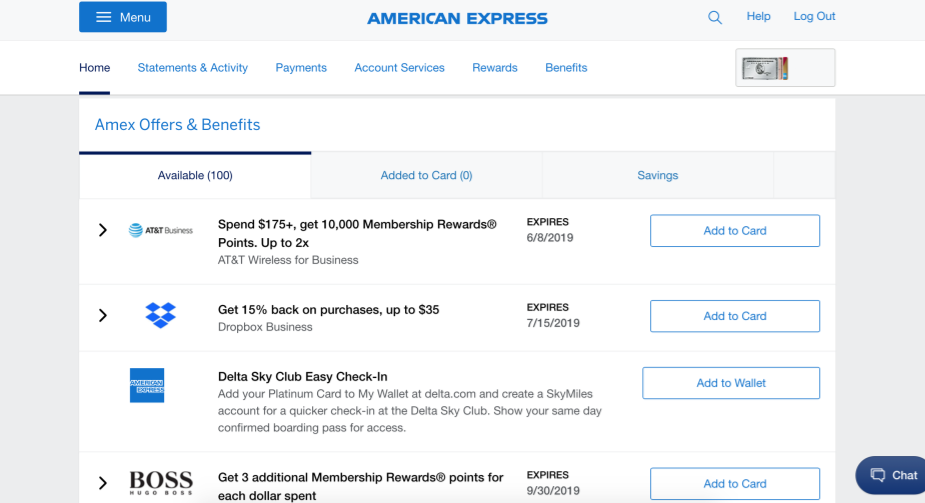Open the hamburger Menu button

(x=123, y=17)
